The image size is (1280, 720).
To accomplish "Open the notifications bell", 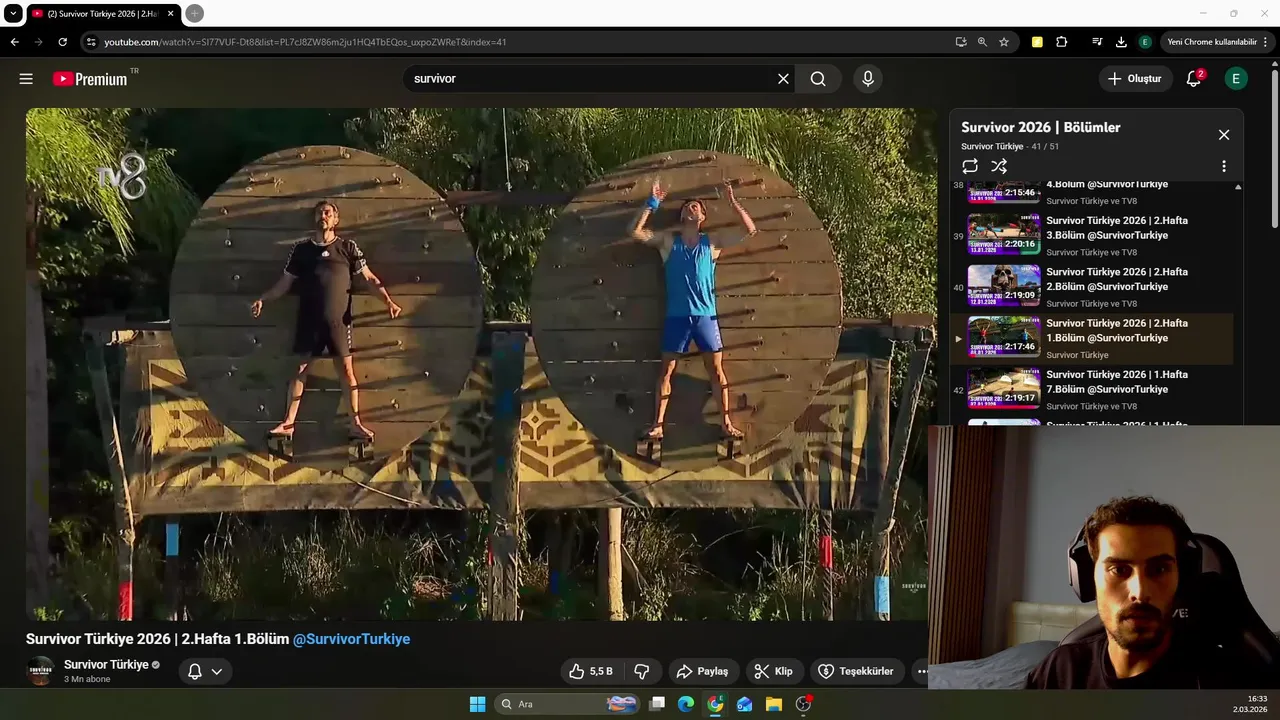I will tap(1193, 79).
